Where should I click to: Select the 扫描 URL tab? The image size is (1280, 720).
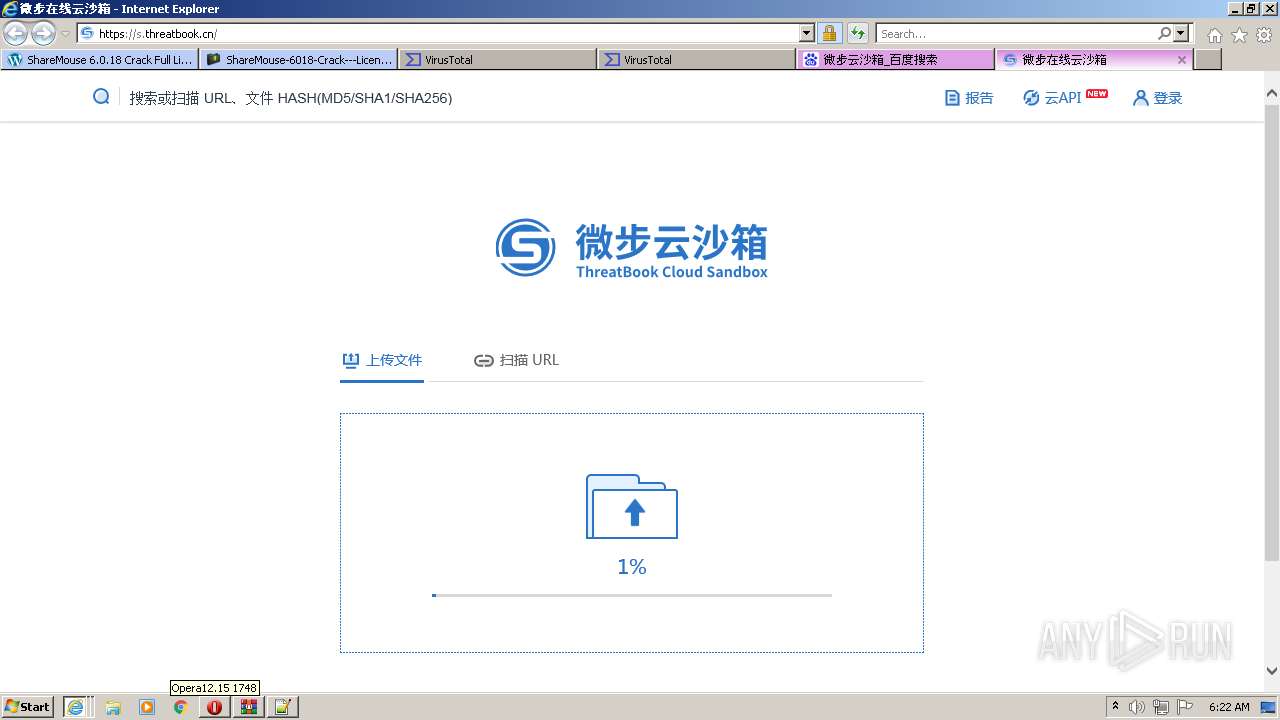click(516, 360)
